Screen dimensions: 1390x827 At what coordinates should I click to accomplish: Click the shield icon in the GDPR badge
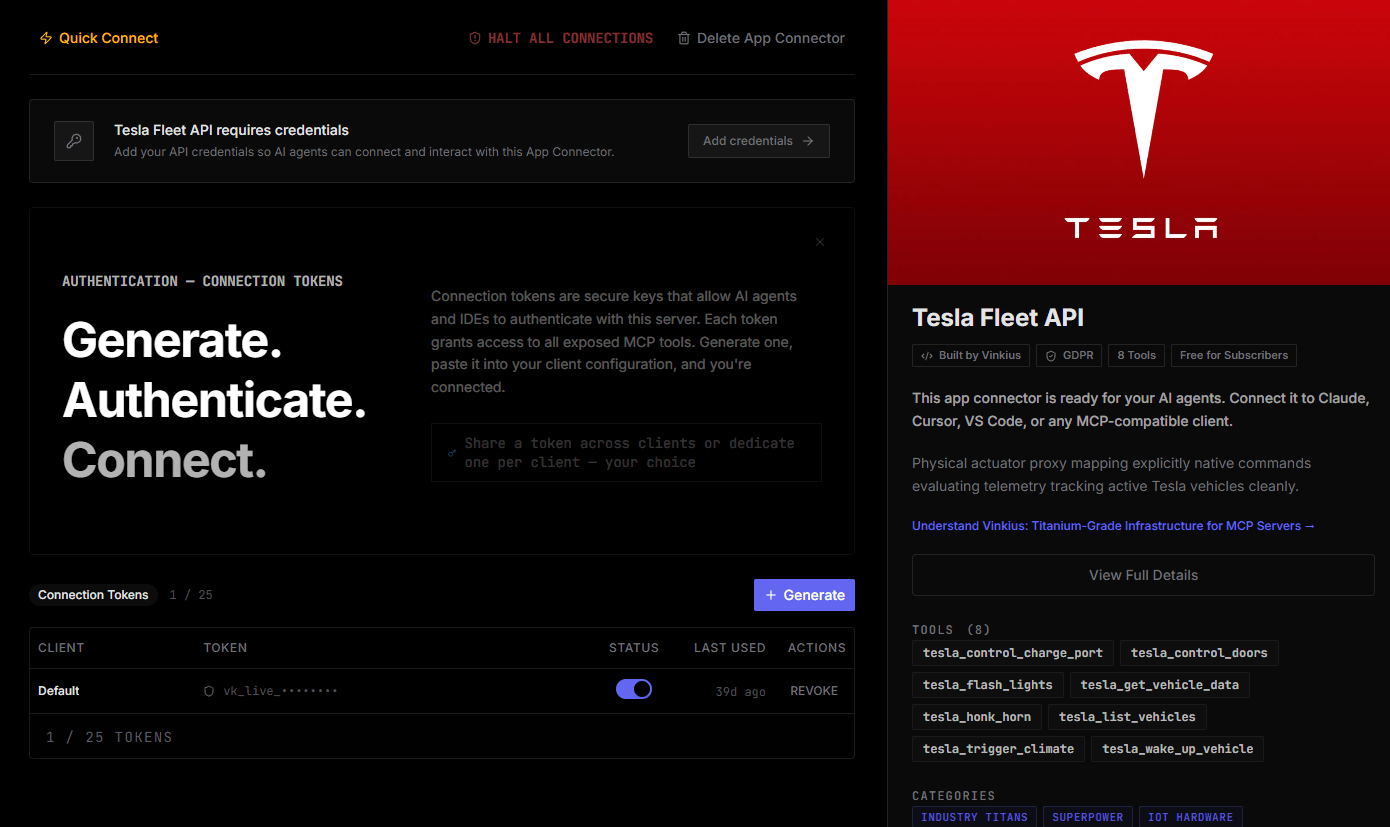(x=1051, y=355)
